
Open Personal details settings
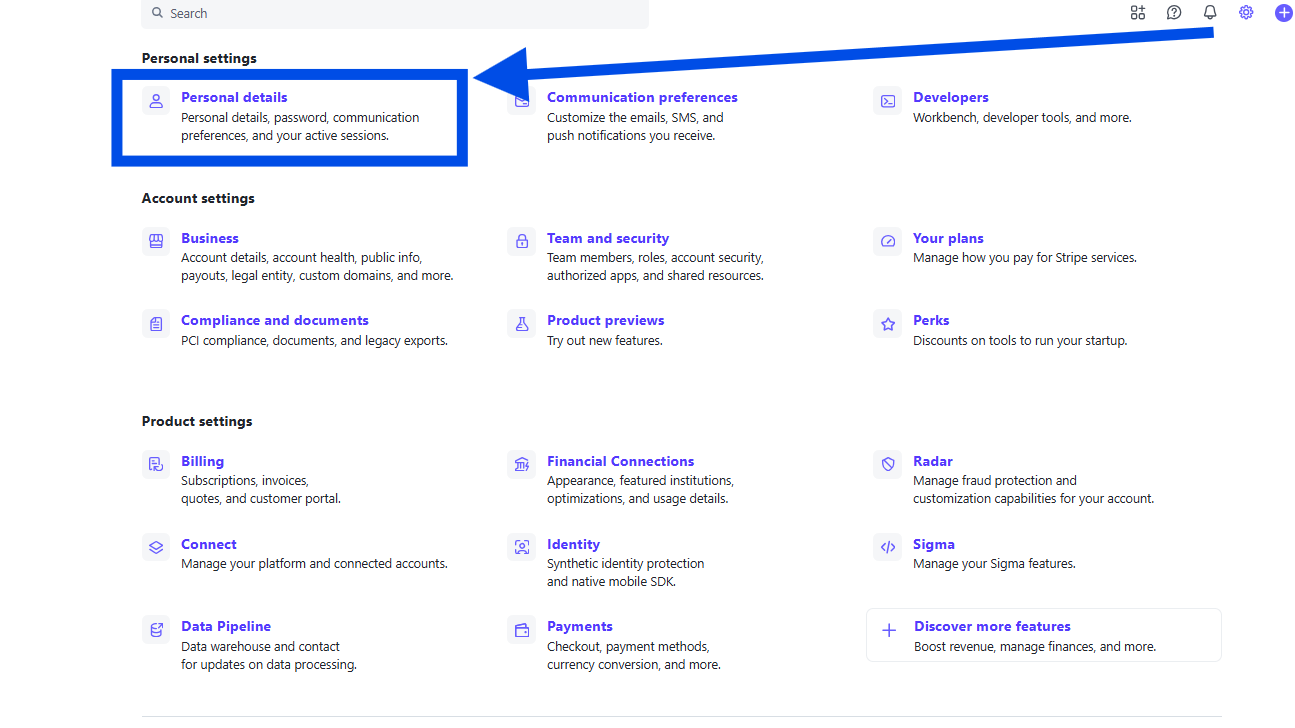(234, 97)
